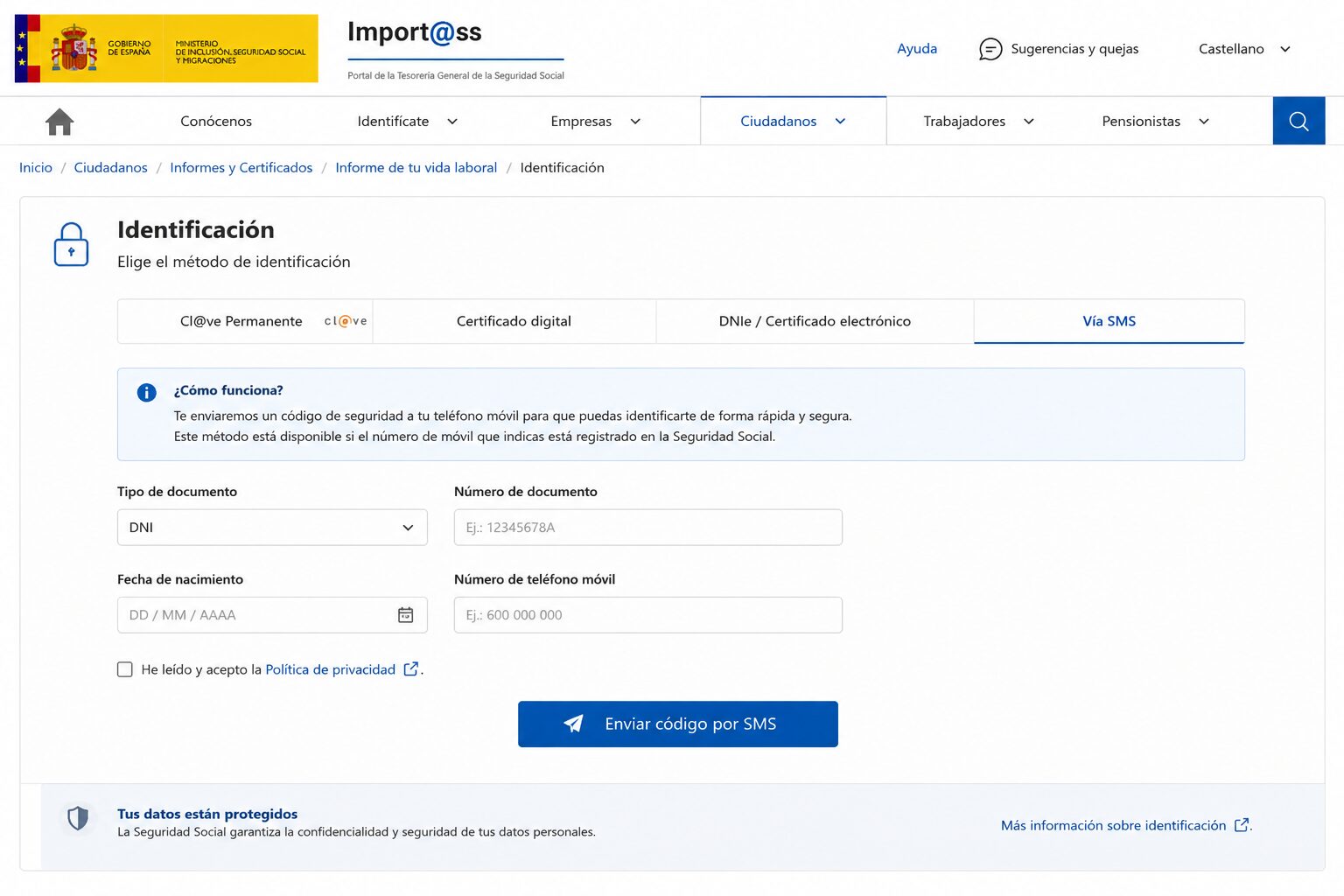Accept the privacy policy checkbox
Viewport: 1344px width, 896px height.
[x=125, y=669]
